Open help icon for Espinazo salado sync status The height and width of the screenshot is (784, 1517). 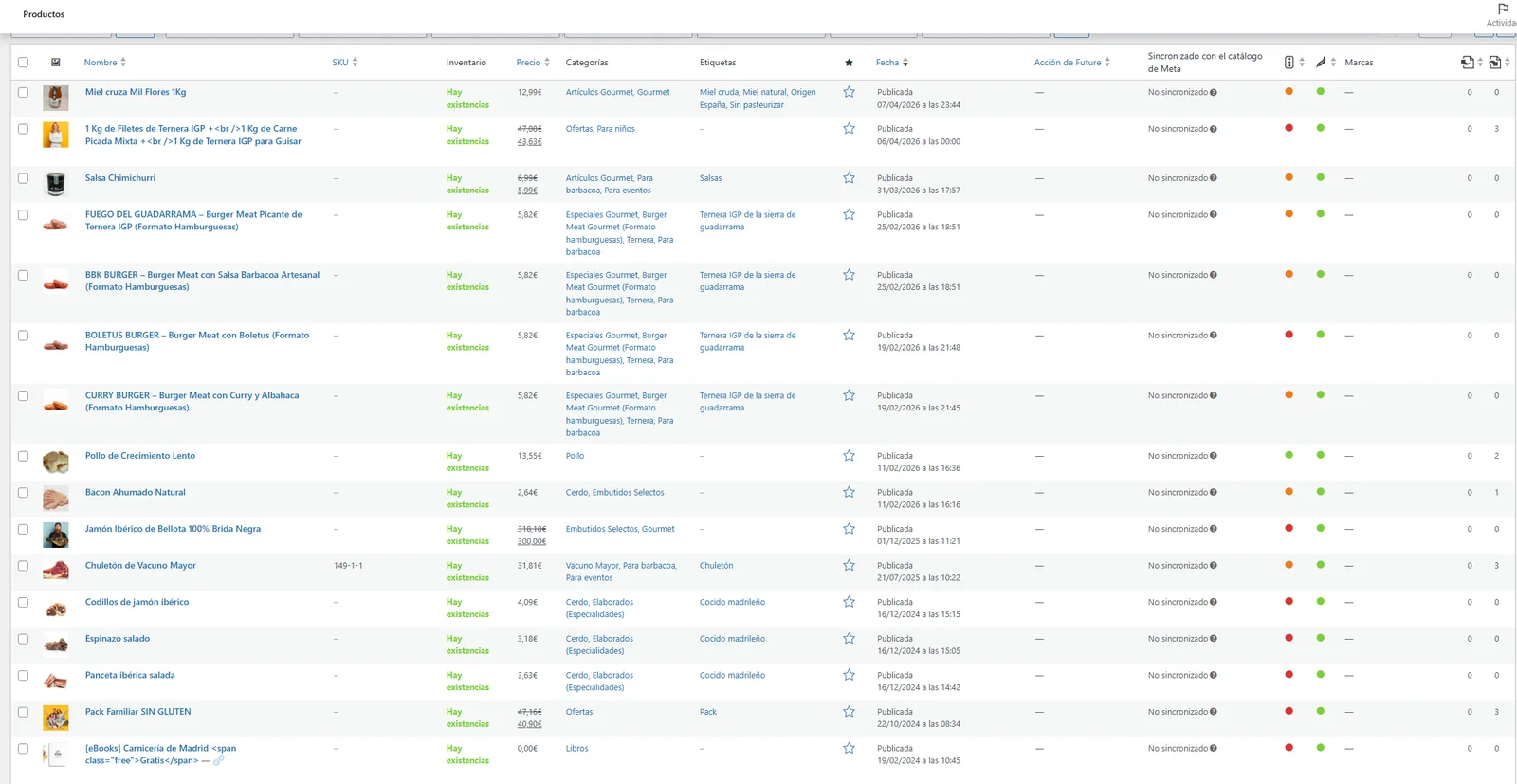point(1214,639)
